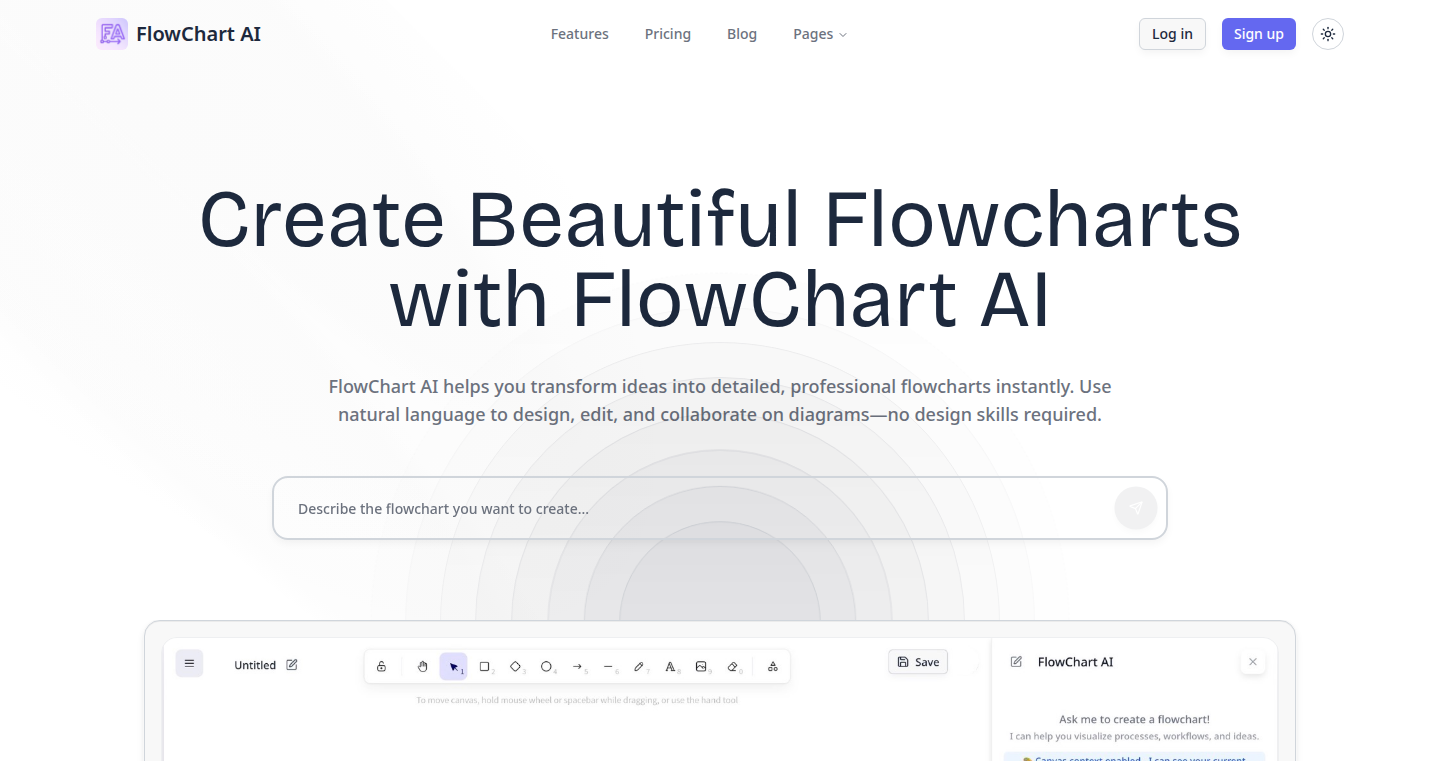1440x761 pixels.
Task: Select the Insert image tool
Action: pyautogui.click(x=702, y=666)
